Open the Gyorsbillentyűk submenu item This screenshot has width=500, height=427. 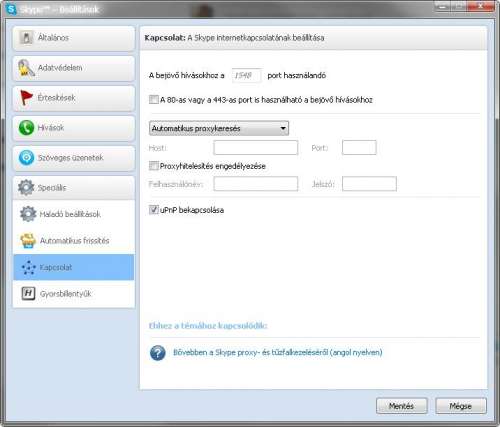point(74,294)
